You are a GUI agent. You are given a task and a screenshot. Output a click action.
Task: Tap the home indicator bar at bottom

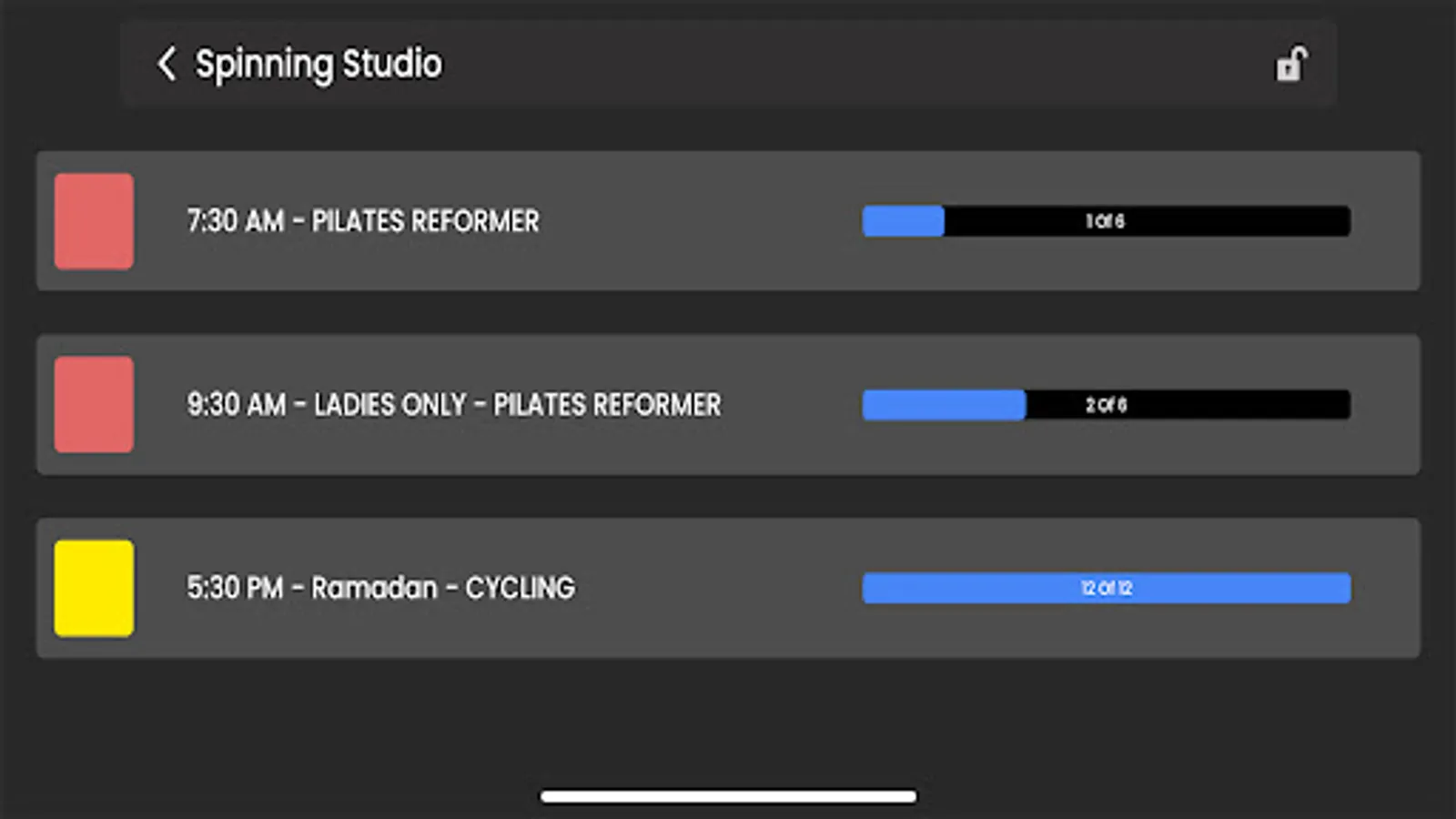point(728,796)
